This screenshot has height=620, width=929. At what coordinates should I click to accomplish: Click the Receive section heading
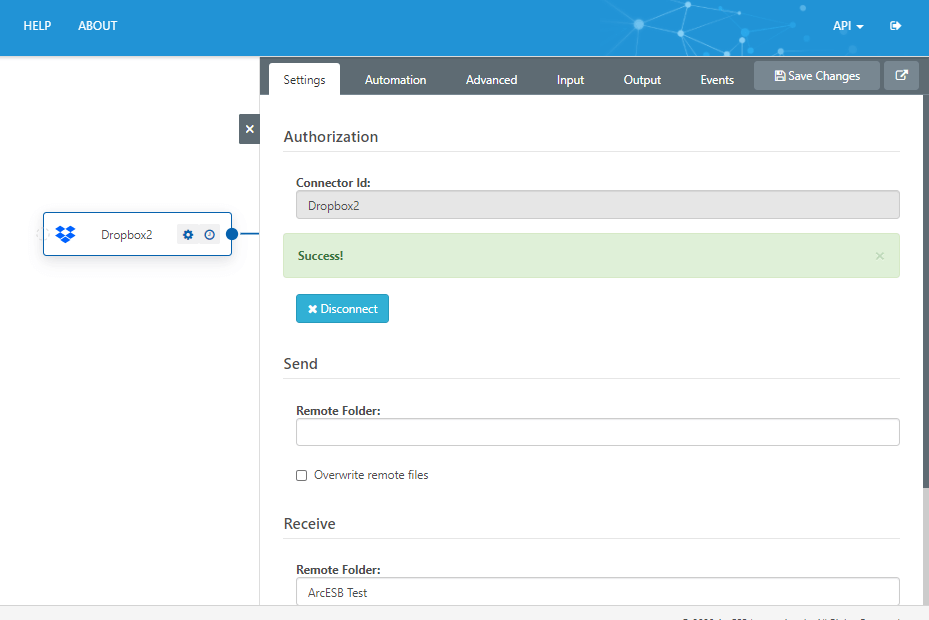pos(309,524)
